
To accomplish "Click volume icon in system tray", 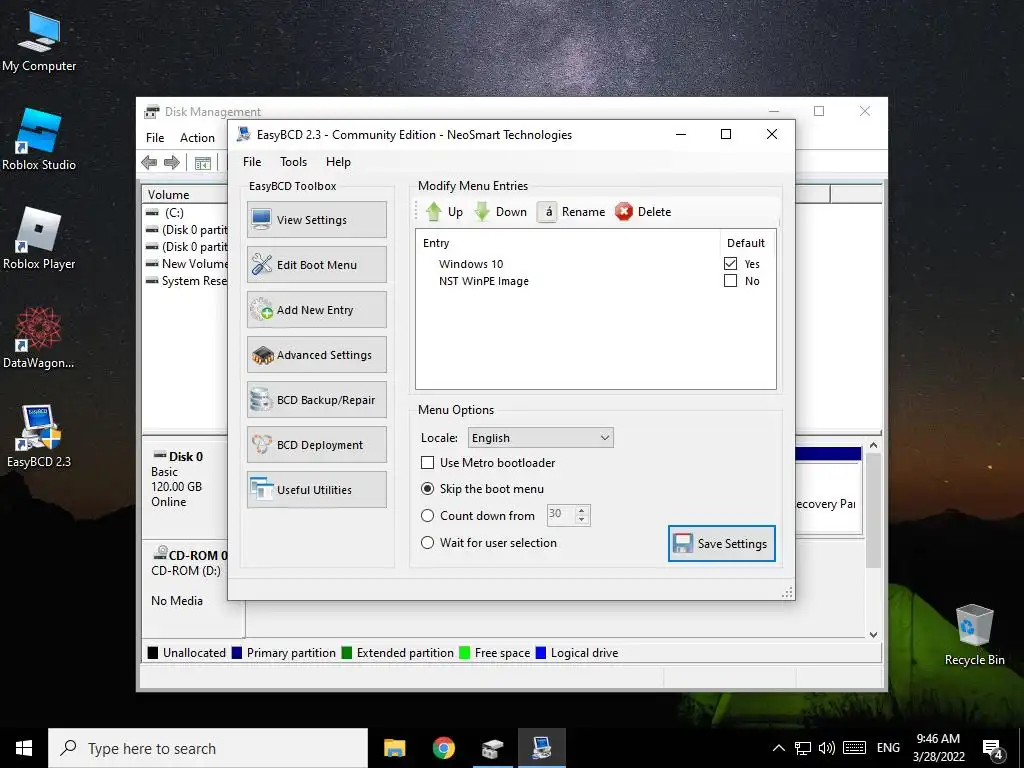I will (x=827, y=748).
